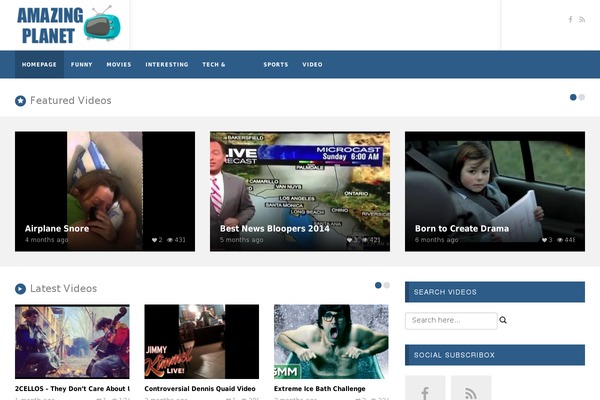The width and height of the screenshot is (600, 400).
Task: Open the Interesting menu category
Action: [x=167, y=64]
